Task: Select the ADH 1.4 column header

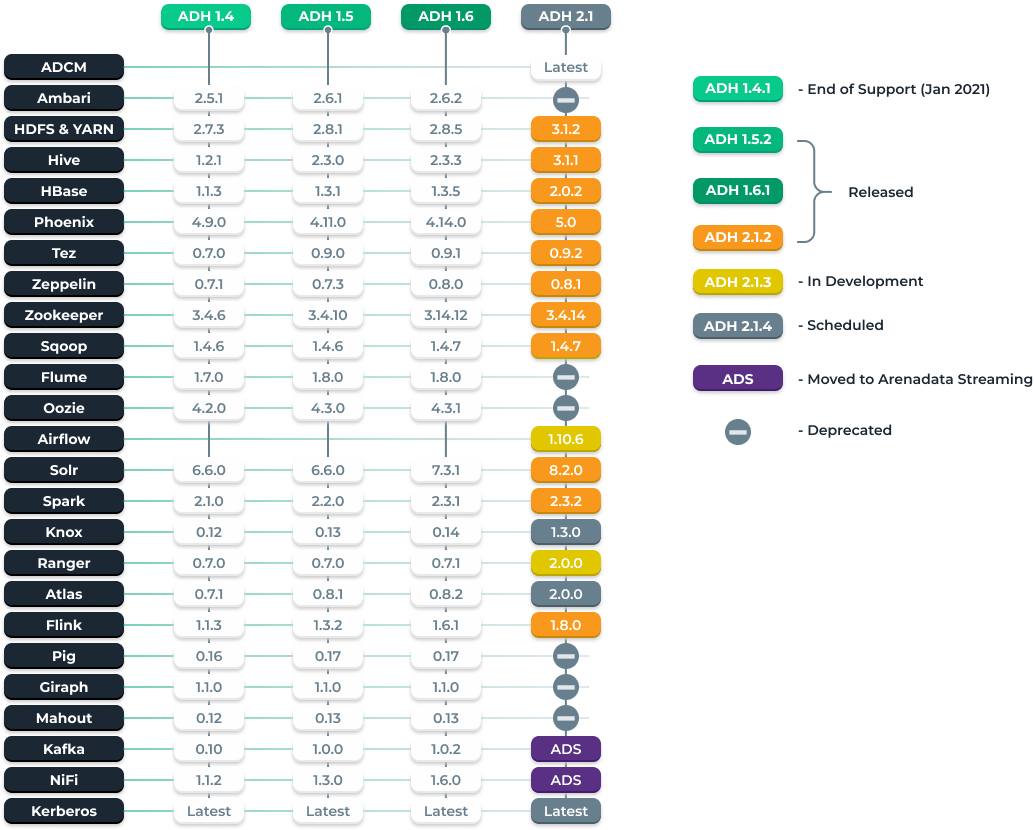Action: (x=206, y=16)
